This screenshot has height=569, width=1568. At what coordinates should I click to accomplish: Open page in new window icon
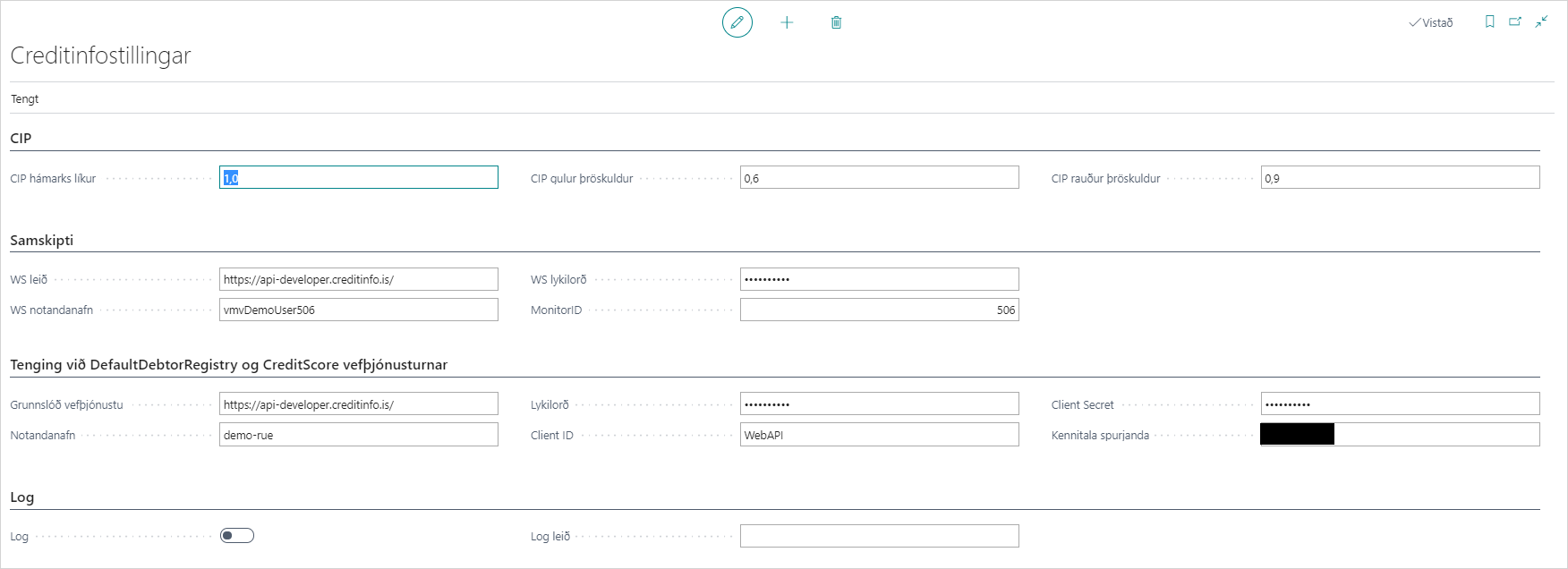click(x=1515, y=22)
